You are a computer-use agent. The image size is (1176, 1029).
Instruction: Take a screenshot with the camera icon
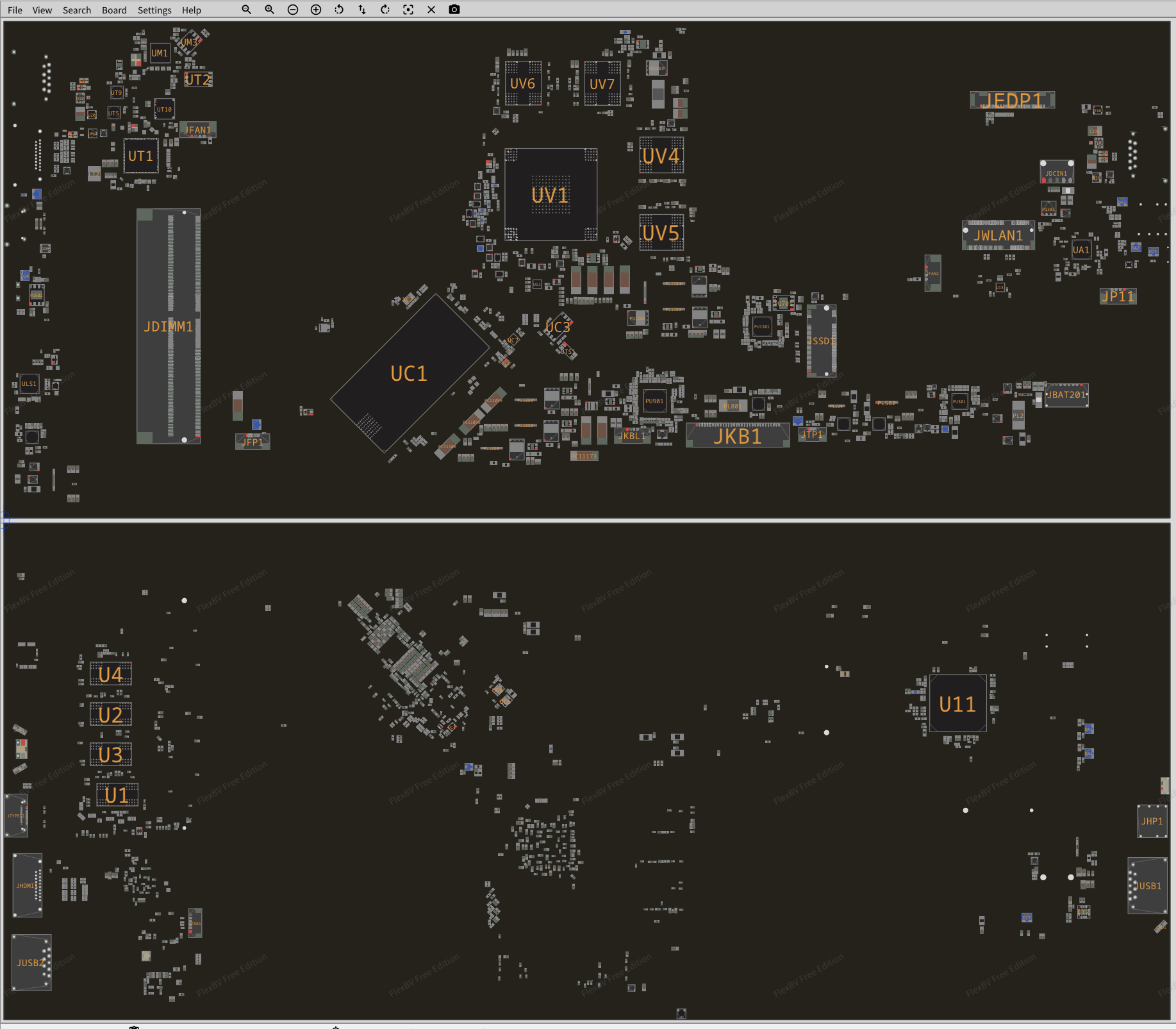[454, 10]
